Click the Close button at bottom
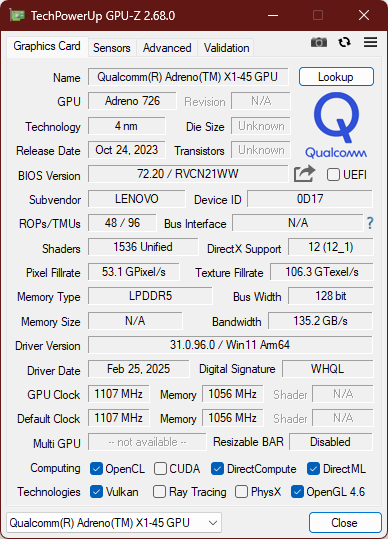Image resolution: width=388 pixels, height=539 pixels. tap(345, 523)
